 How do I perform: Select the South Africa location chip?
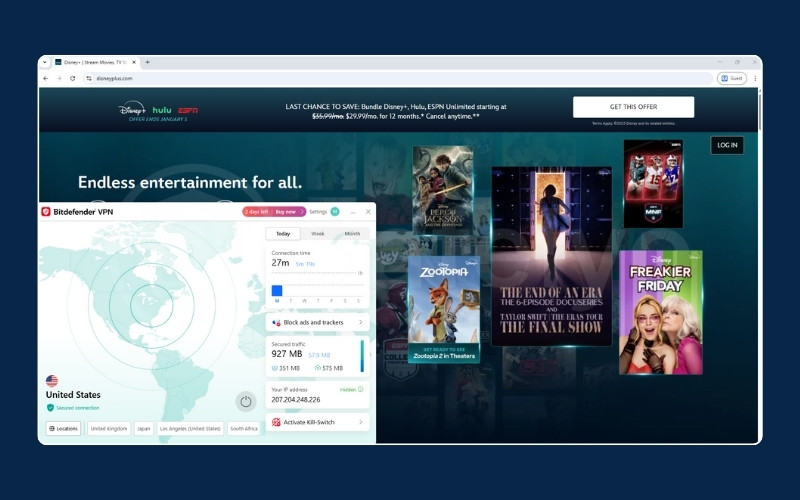243,429
